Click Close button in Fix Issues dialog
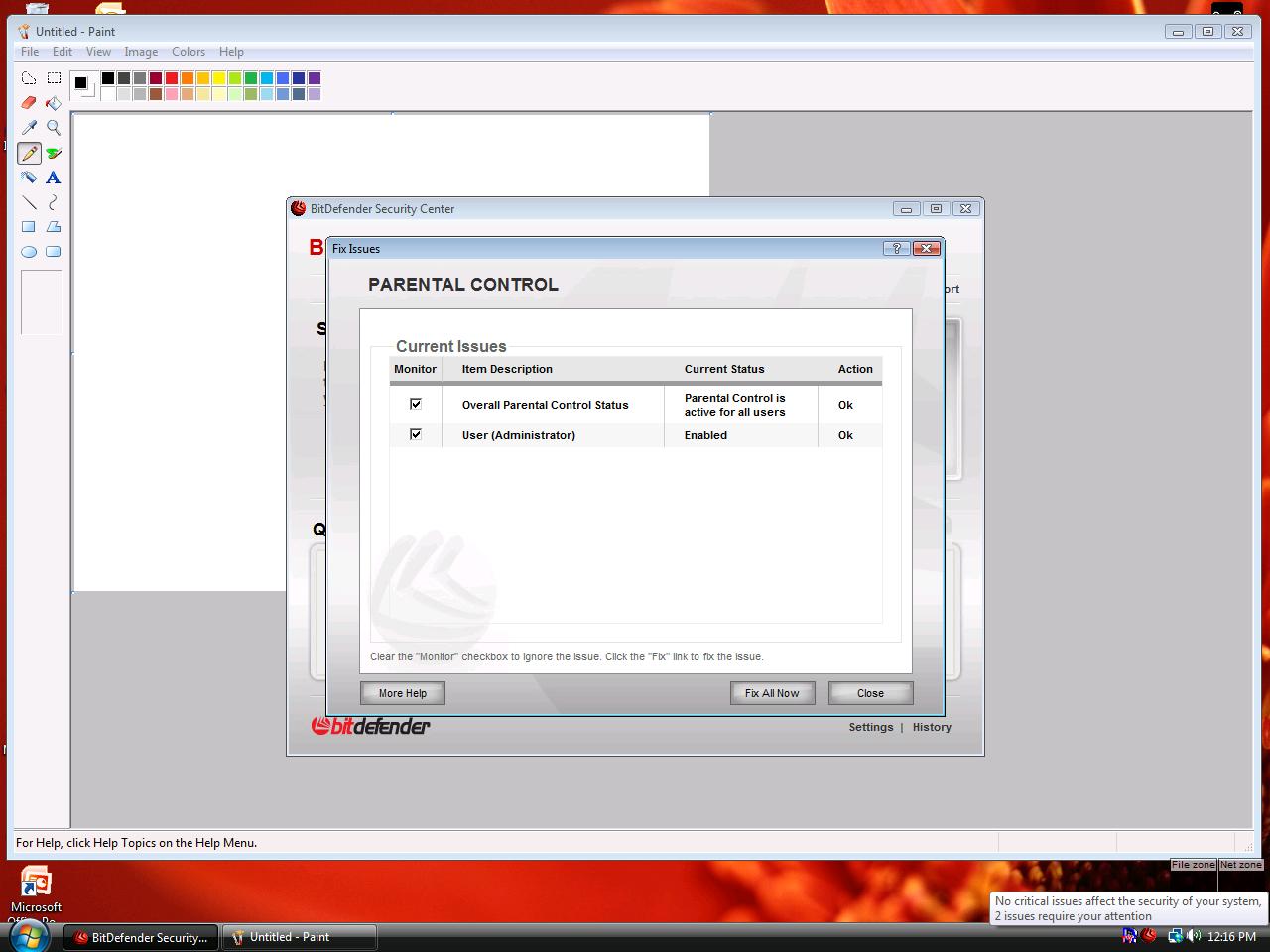Screen dimensions: 1270x952 (x=870, y=693)
